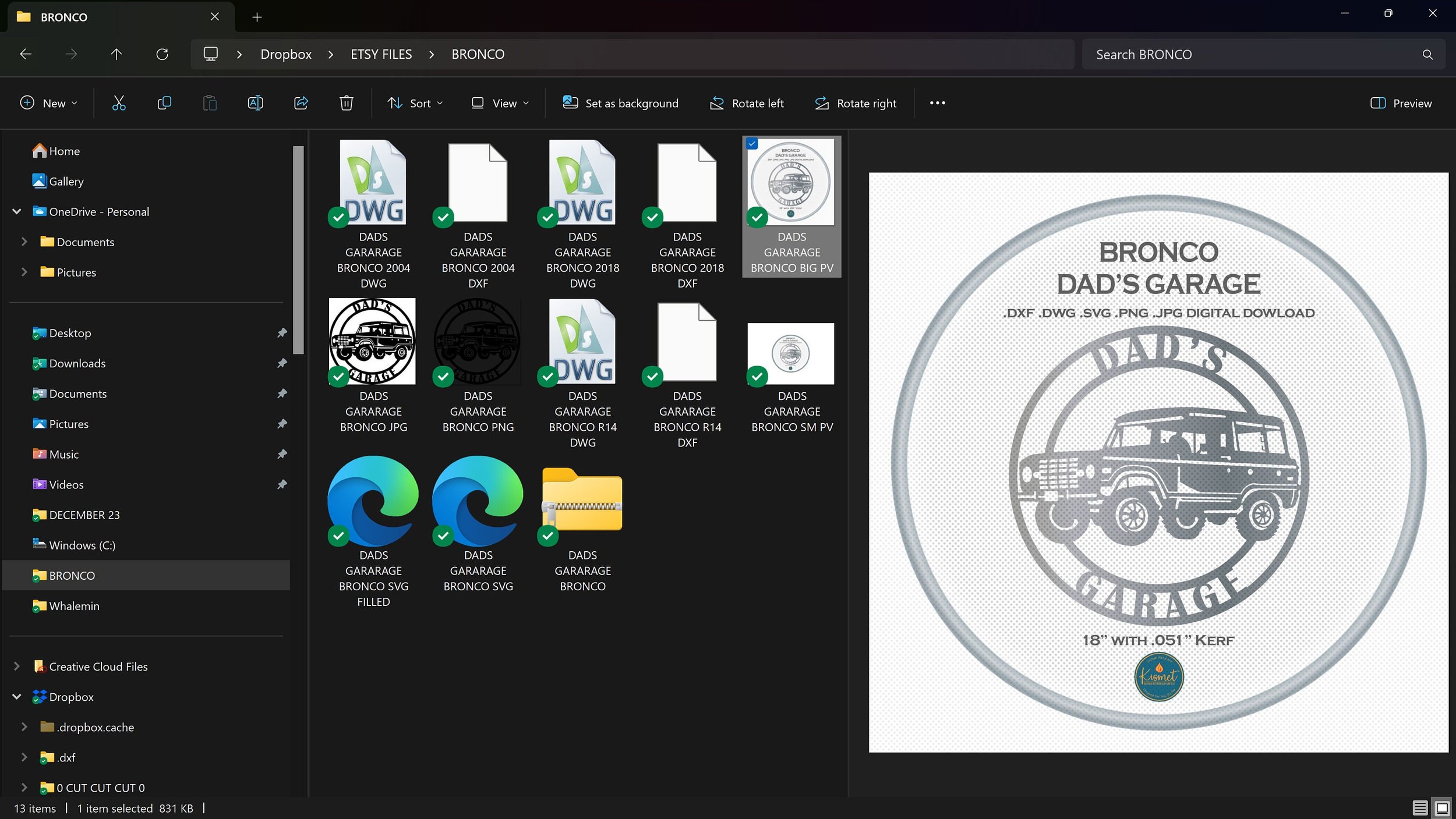Click the forward navigation arrow
Viewport: 1456px width, 819px height.
[71, 54]
